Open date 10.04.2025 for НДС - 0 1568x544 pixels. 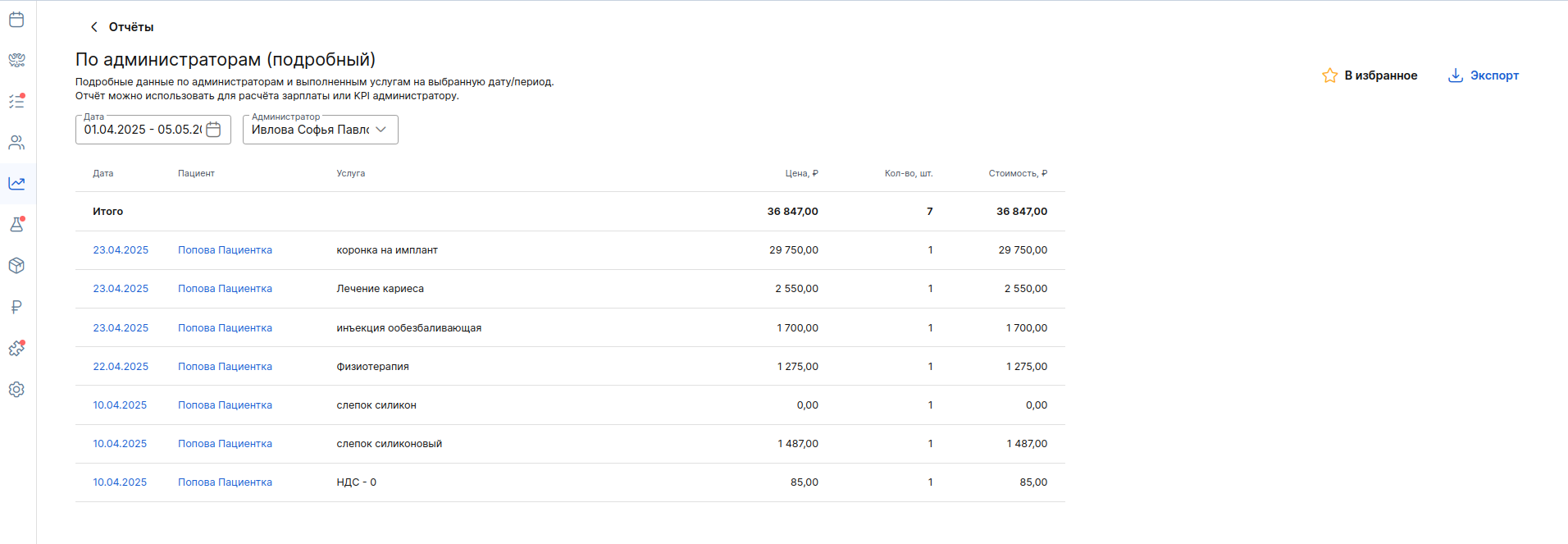[120, 482]
